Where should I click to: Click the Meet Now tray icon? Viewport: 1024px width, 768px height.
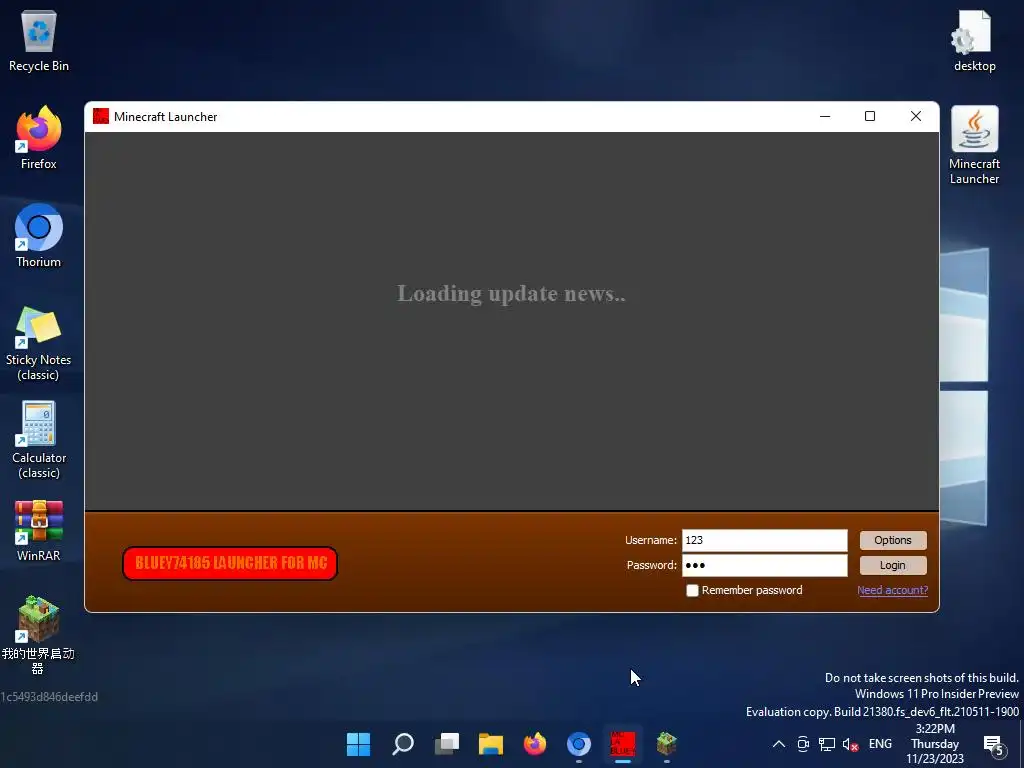click(803, 744)
